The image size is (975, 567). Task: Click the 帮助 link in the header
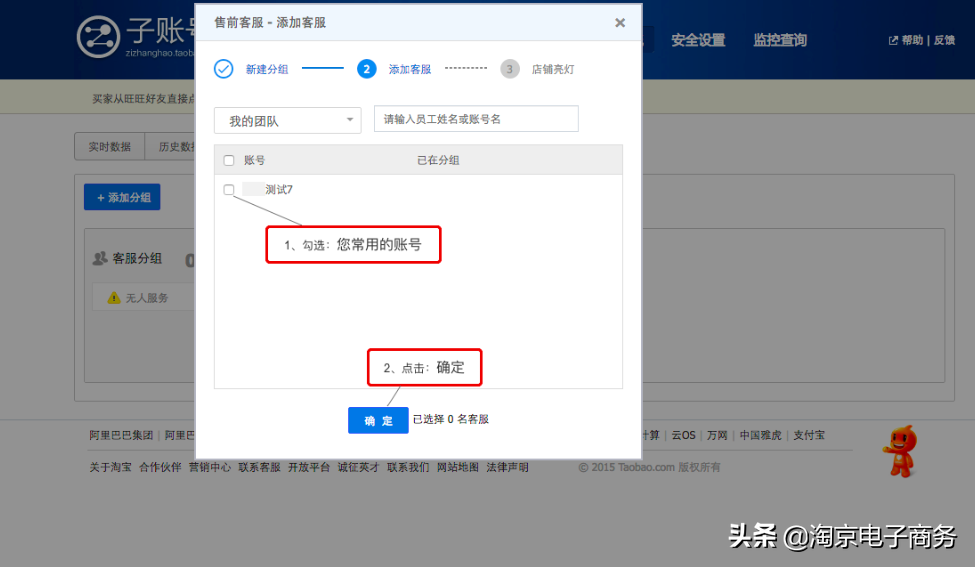click(x=912, y=40)
